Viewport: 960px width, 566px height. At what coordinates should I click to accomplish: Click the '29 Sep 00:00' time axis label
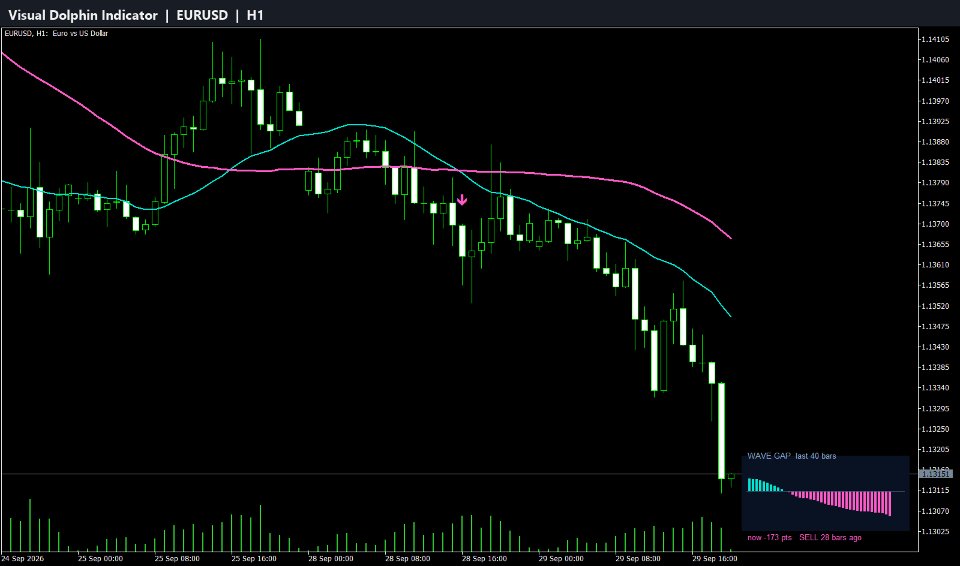click(x=561, y=559)
